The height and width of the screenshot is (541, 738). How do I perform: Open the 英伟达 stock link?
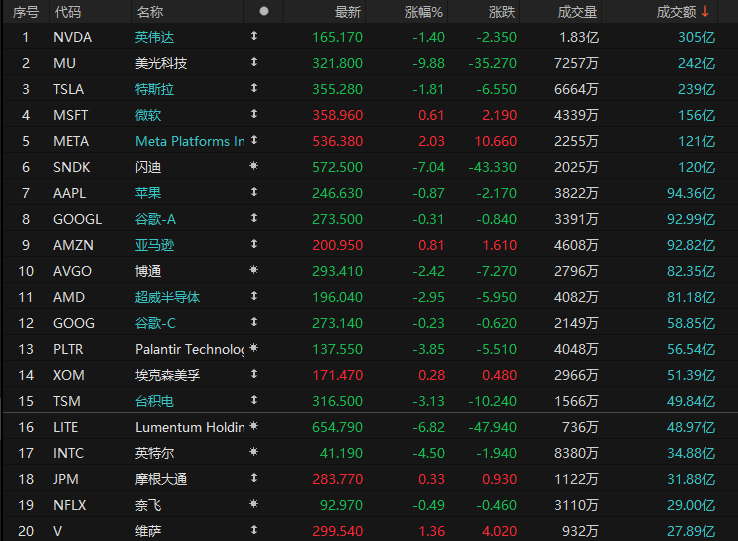pos(154,37)
